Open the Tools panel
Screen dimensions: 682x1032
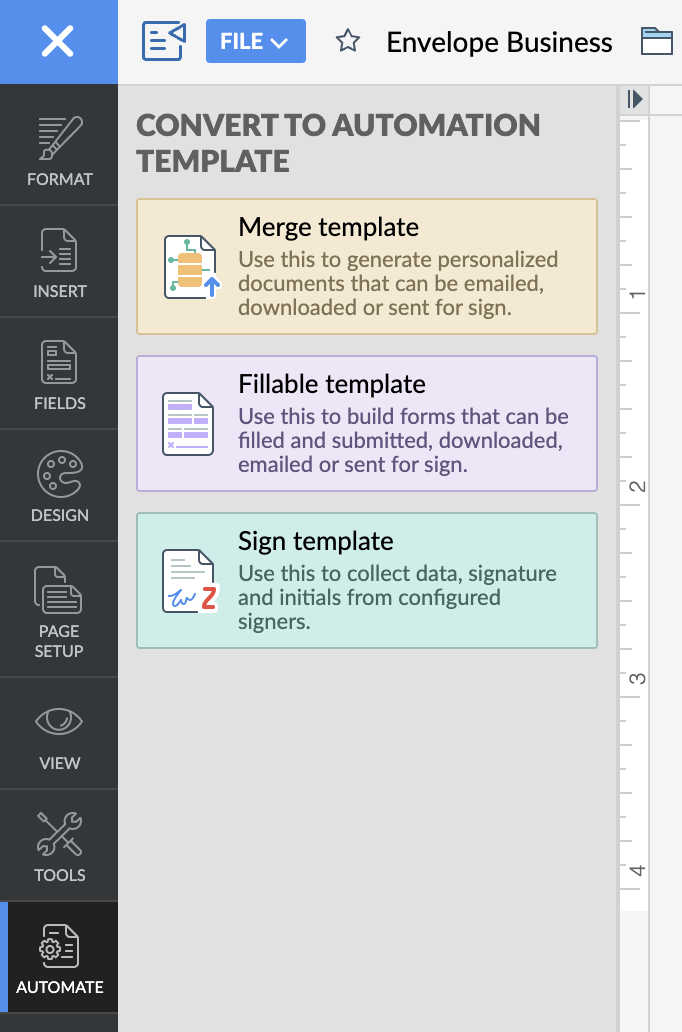(59, 847)
